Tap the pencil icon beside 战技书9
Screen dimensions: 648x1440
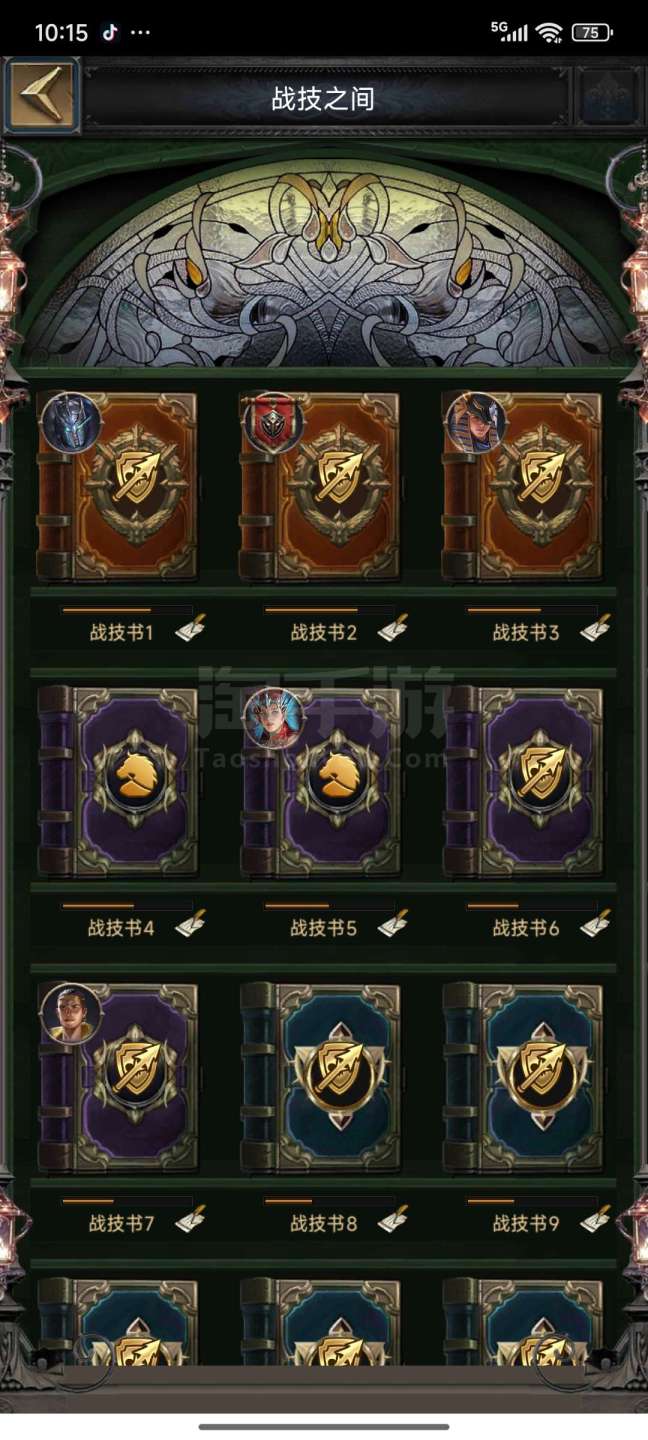[x=595, y=1219]
